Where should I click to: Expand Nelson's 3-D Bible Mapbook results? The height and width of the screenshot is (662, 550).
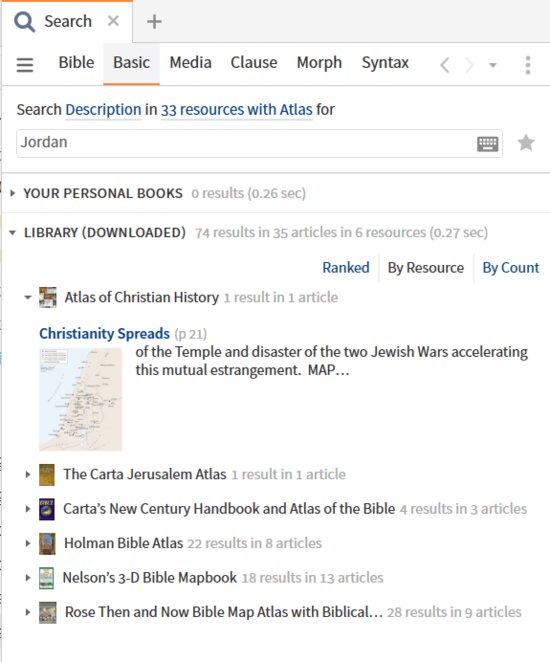coord(28,578)
